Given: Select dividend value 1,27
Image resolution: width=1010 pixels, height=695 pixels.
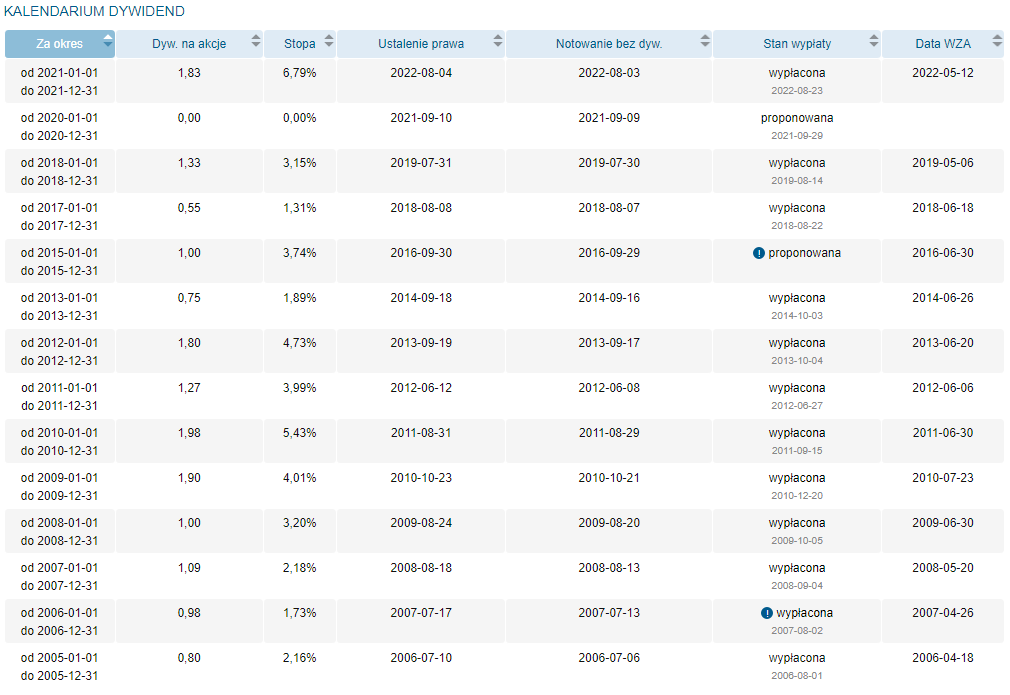Looking at the screenshot, I should [189, 388].
